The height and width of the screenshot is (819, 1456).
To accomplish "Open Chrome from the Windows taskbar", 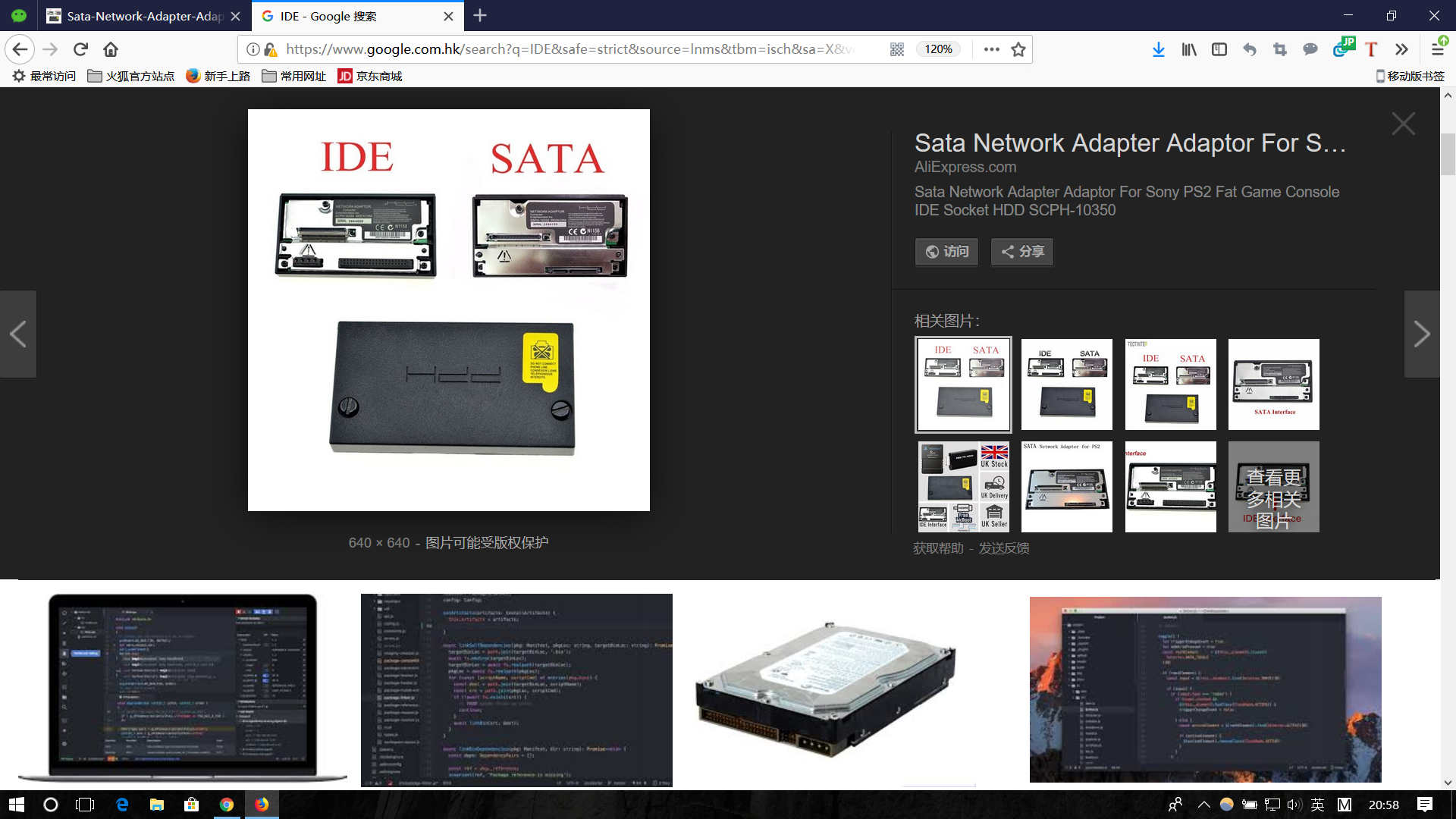I will (226, 805).
